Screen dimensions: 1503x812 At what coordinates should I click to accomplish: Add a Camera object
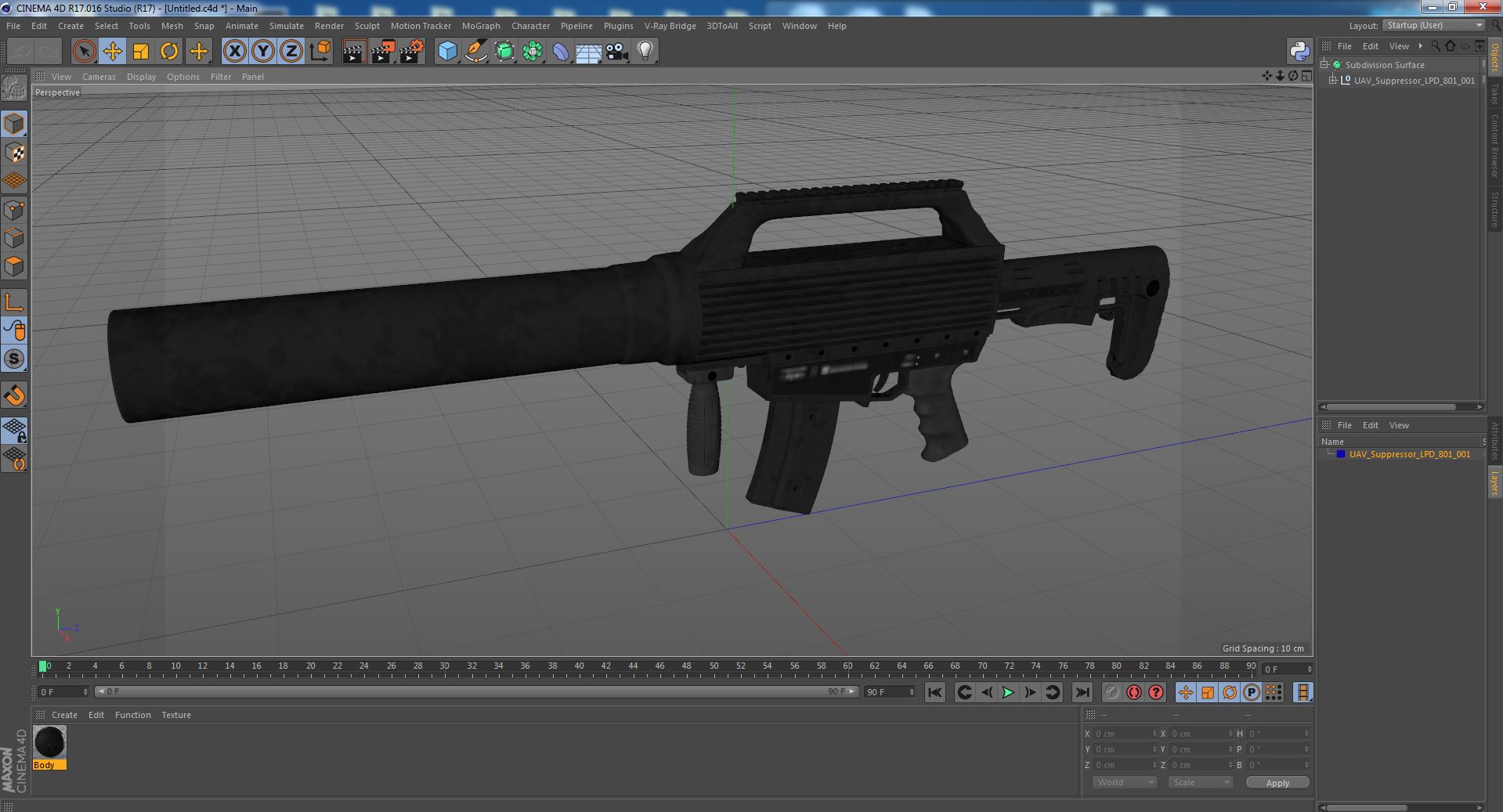[617, 52]
